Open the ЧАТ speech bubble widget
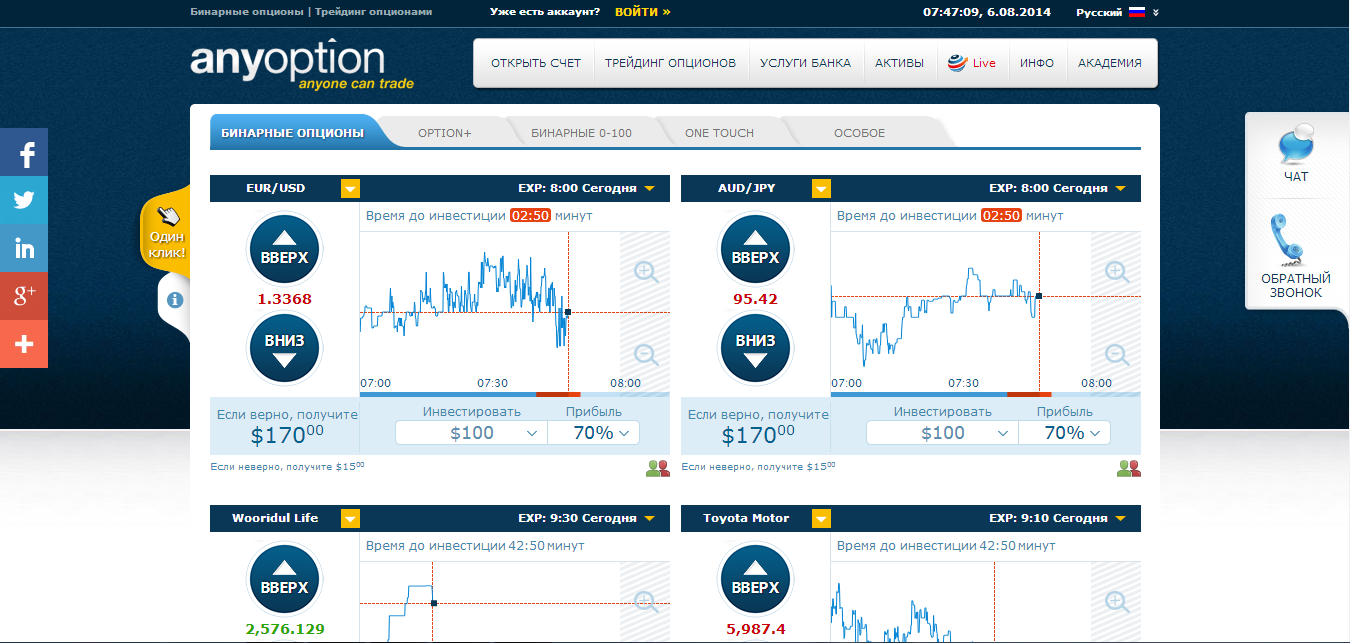 coord(1296,146)
